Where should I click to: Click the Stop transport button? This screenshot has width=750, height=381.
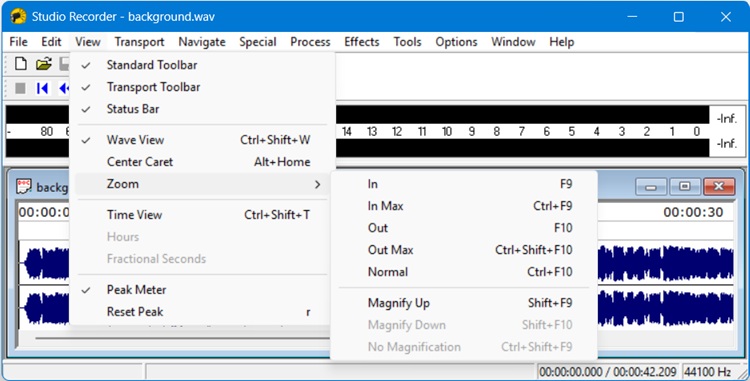tap(20, 88)
